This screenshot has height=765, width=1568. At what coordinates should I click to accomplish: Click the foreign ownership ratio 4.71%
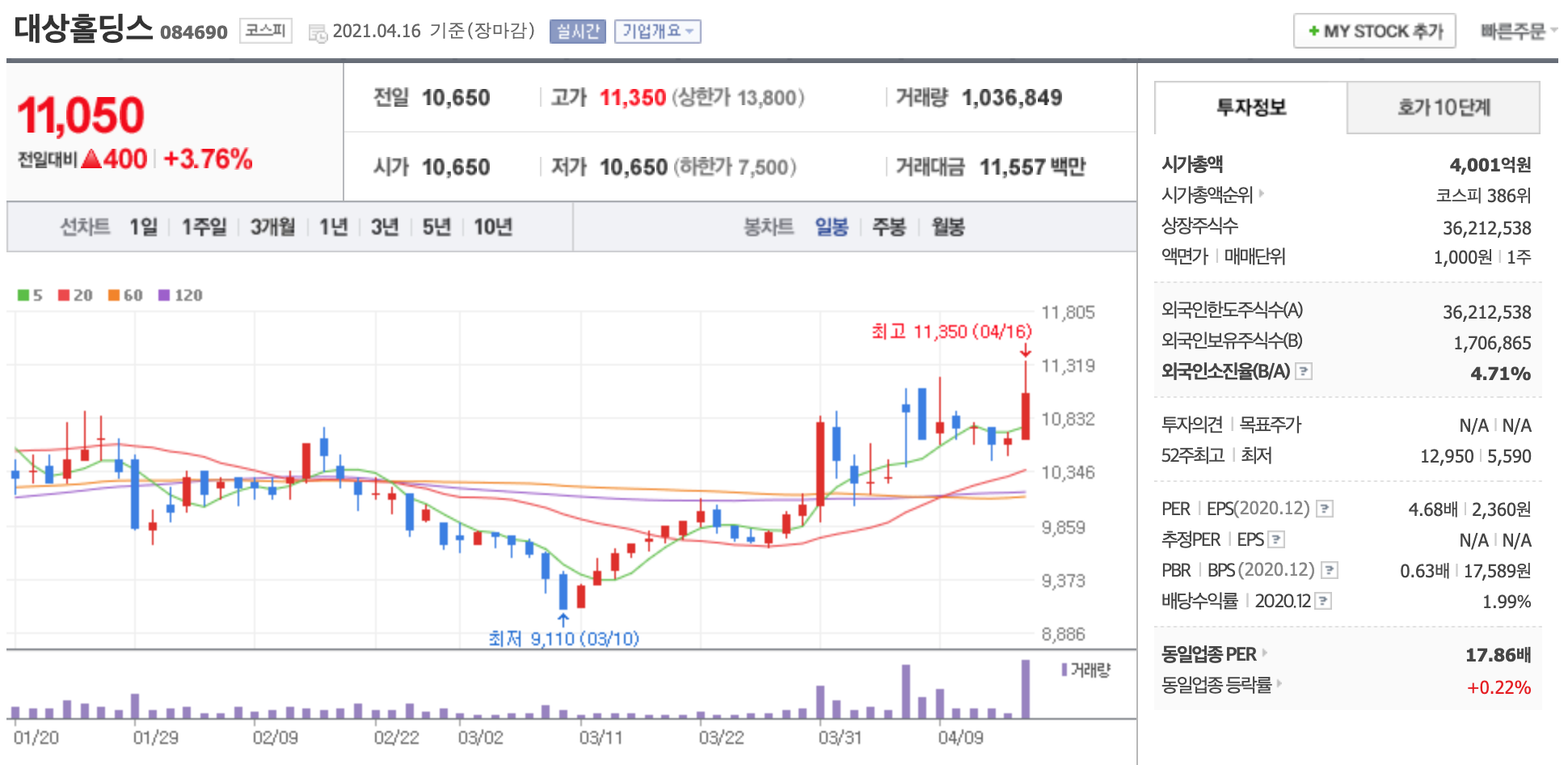click(x=1501, y=374)
